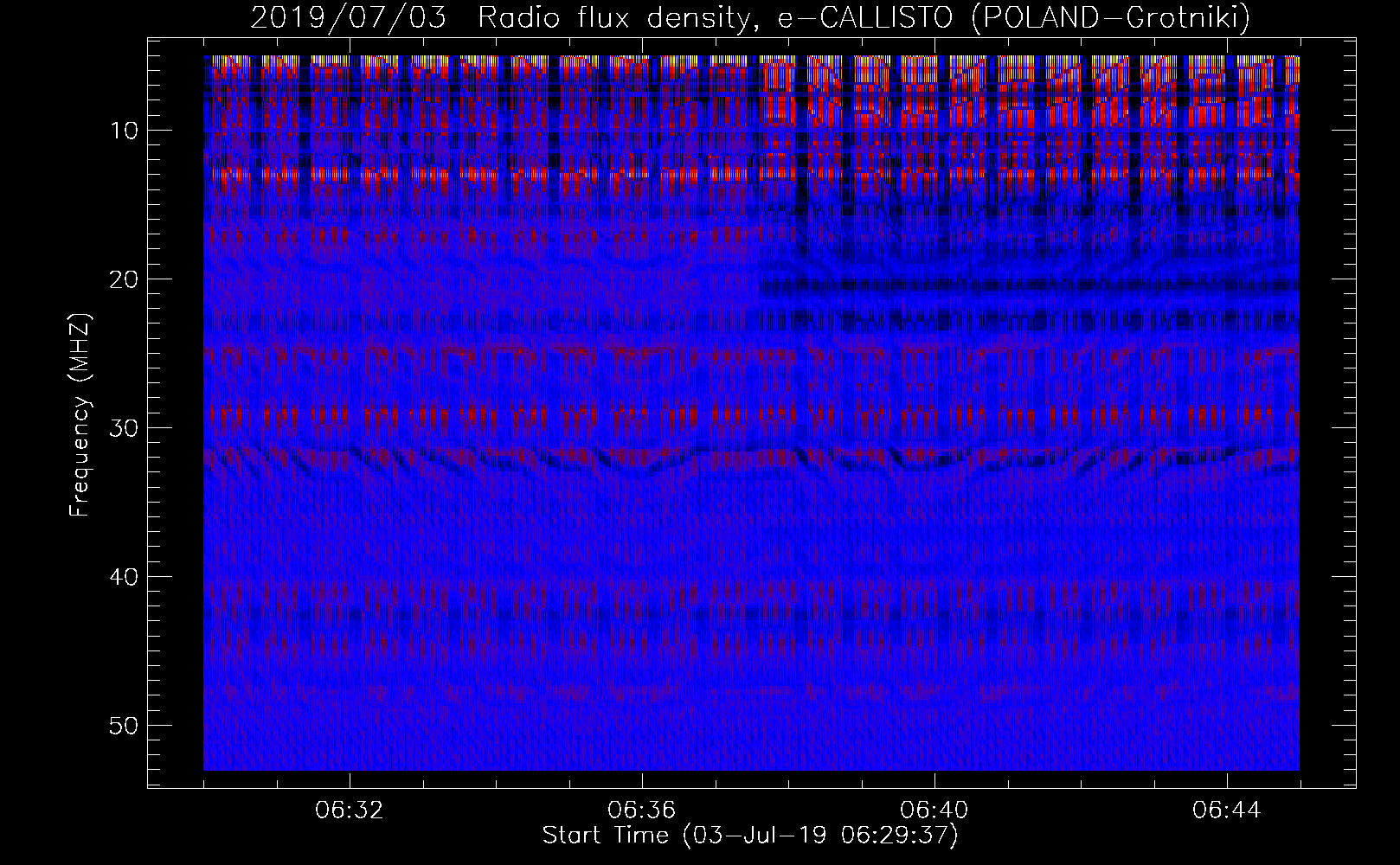Viewport: 1400px width, 865px height.
Task: Click the 50 MHz frequency tick label
Action: click(125, 725)
